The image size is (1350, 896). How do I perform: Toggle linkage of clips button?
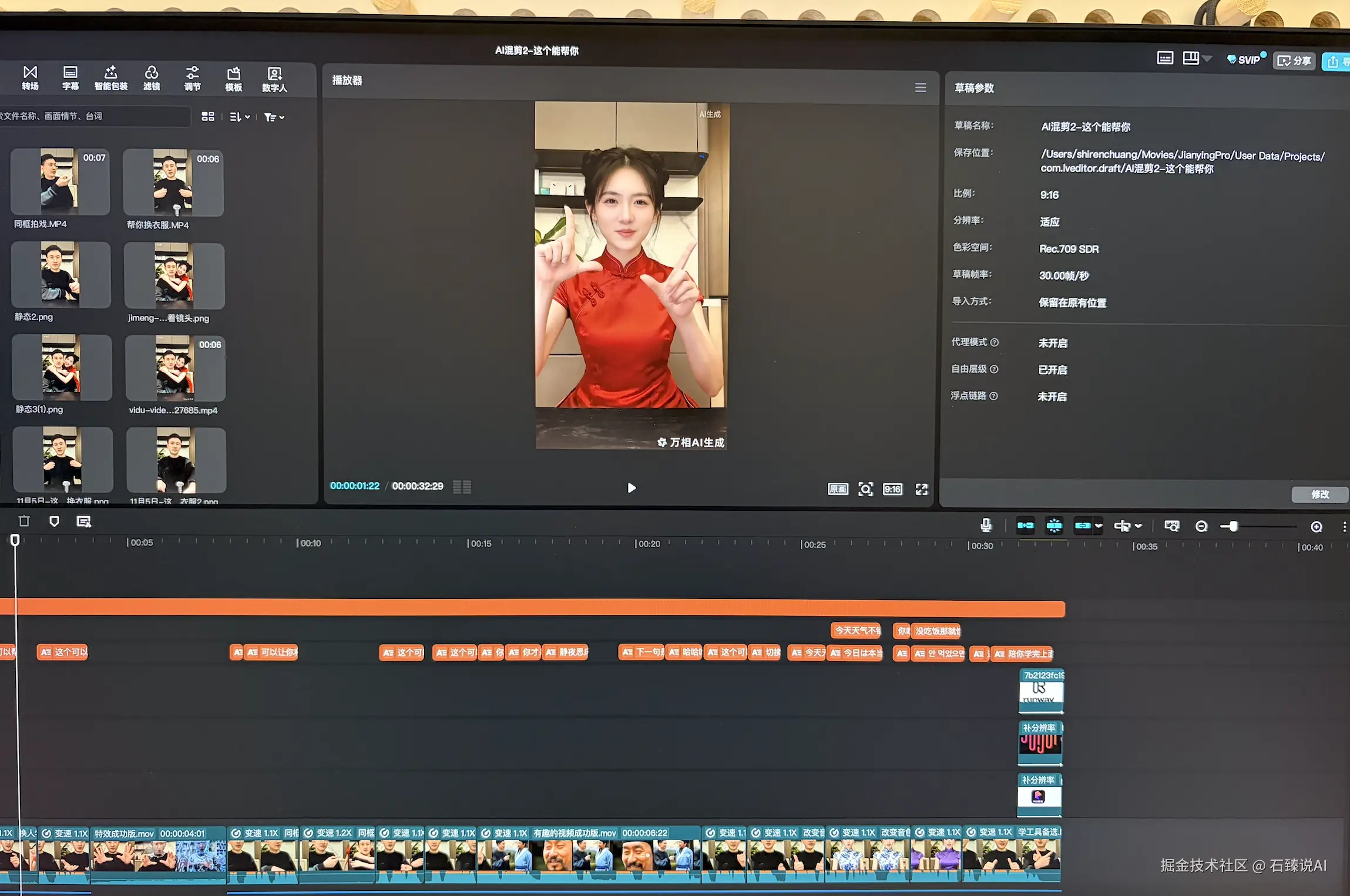click(1082, 526)
